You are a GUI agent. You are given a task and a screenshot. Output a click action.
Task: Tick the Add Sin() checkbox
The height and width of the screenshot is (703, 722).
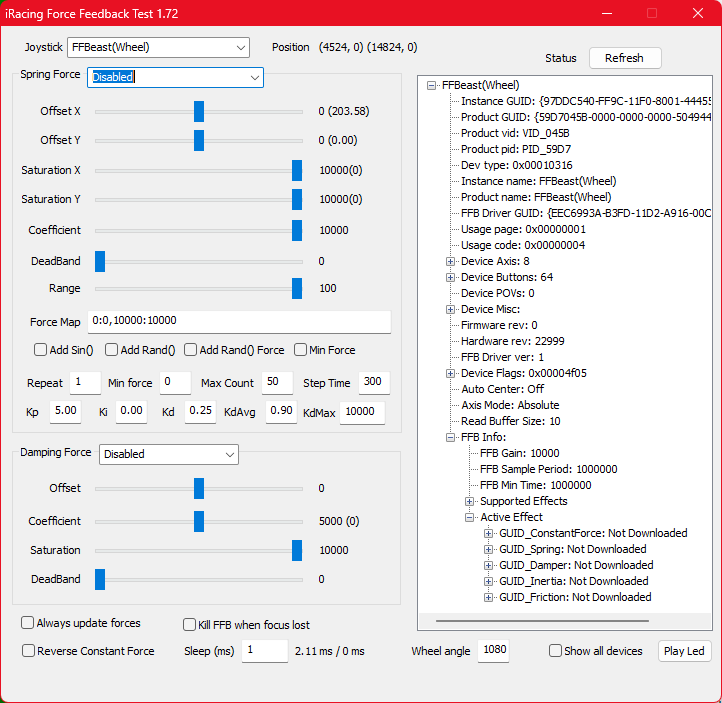click(41, 350)
